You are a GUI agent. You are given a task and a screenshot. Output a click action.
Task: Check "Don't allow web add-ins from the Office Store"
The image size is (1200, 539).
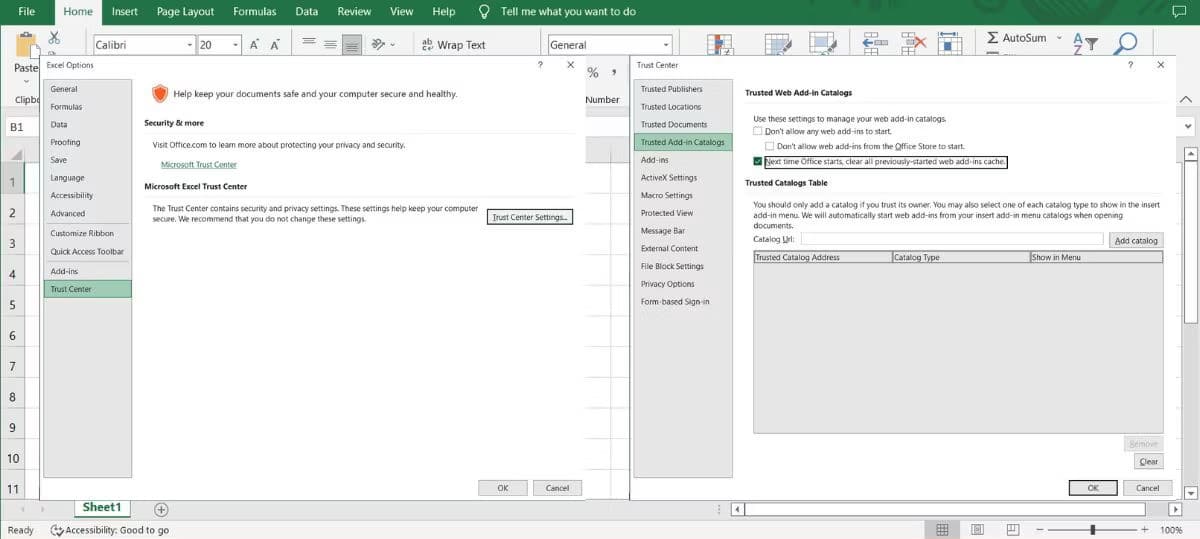770,146
